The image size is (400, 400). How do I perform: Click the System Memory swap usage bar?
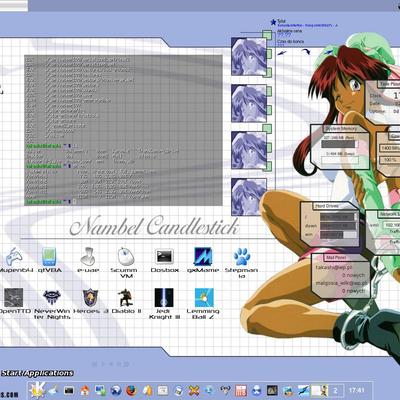click(340, 160)
